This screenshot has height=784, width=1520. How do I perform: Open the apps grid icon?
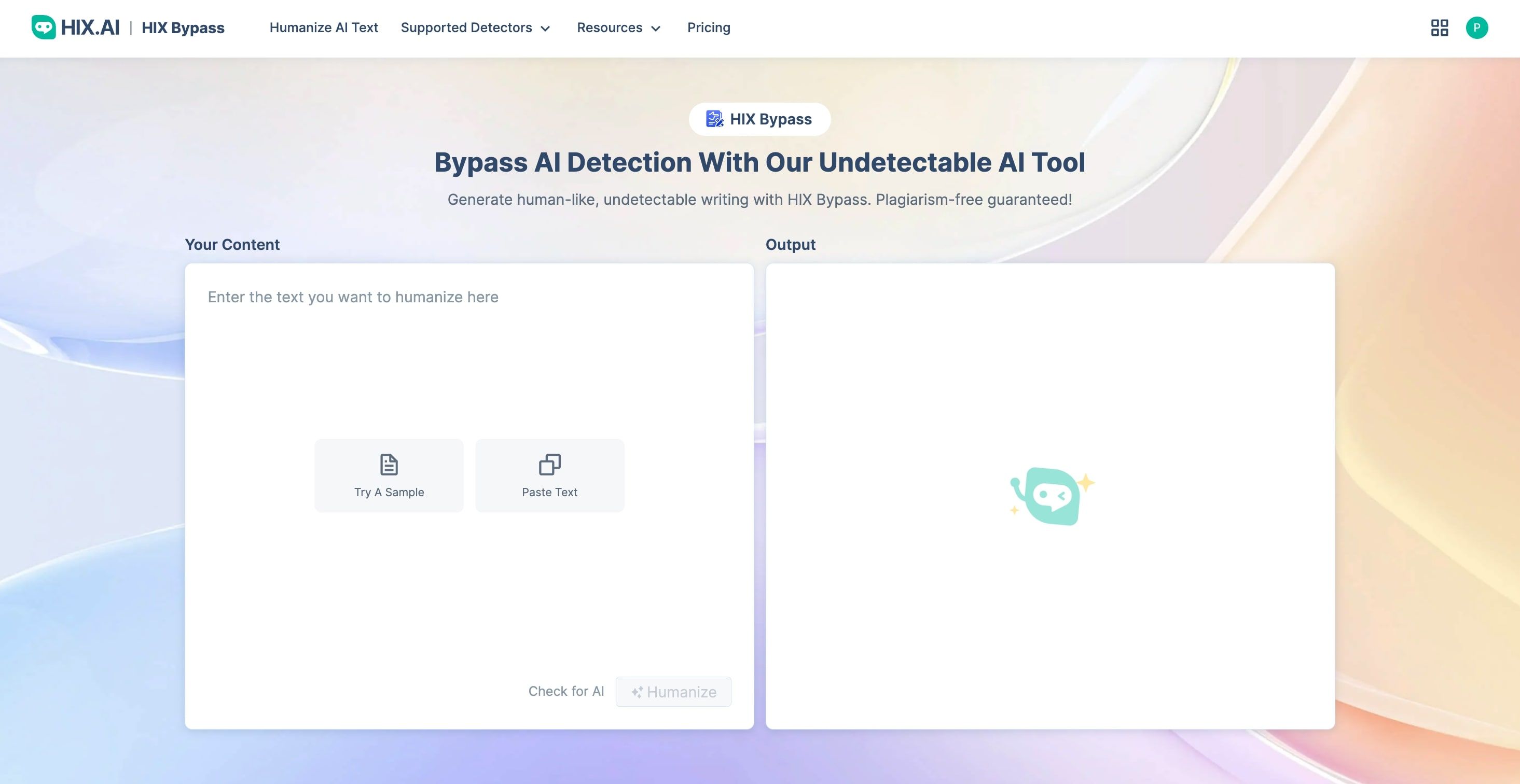coord(1439,27)
